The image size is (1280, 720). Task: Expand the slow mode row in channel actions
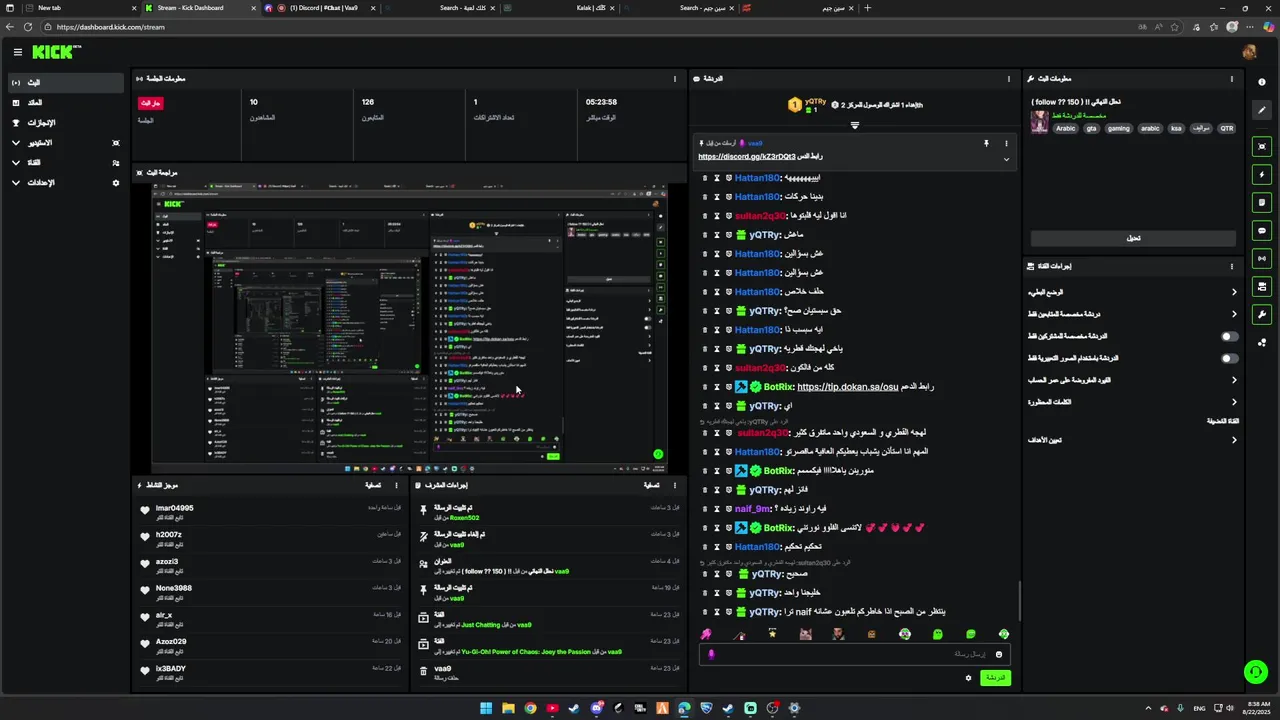[1132, 292]
